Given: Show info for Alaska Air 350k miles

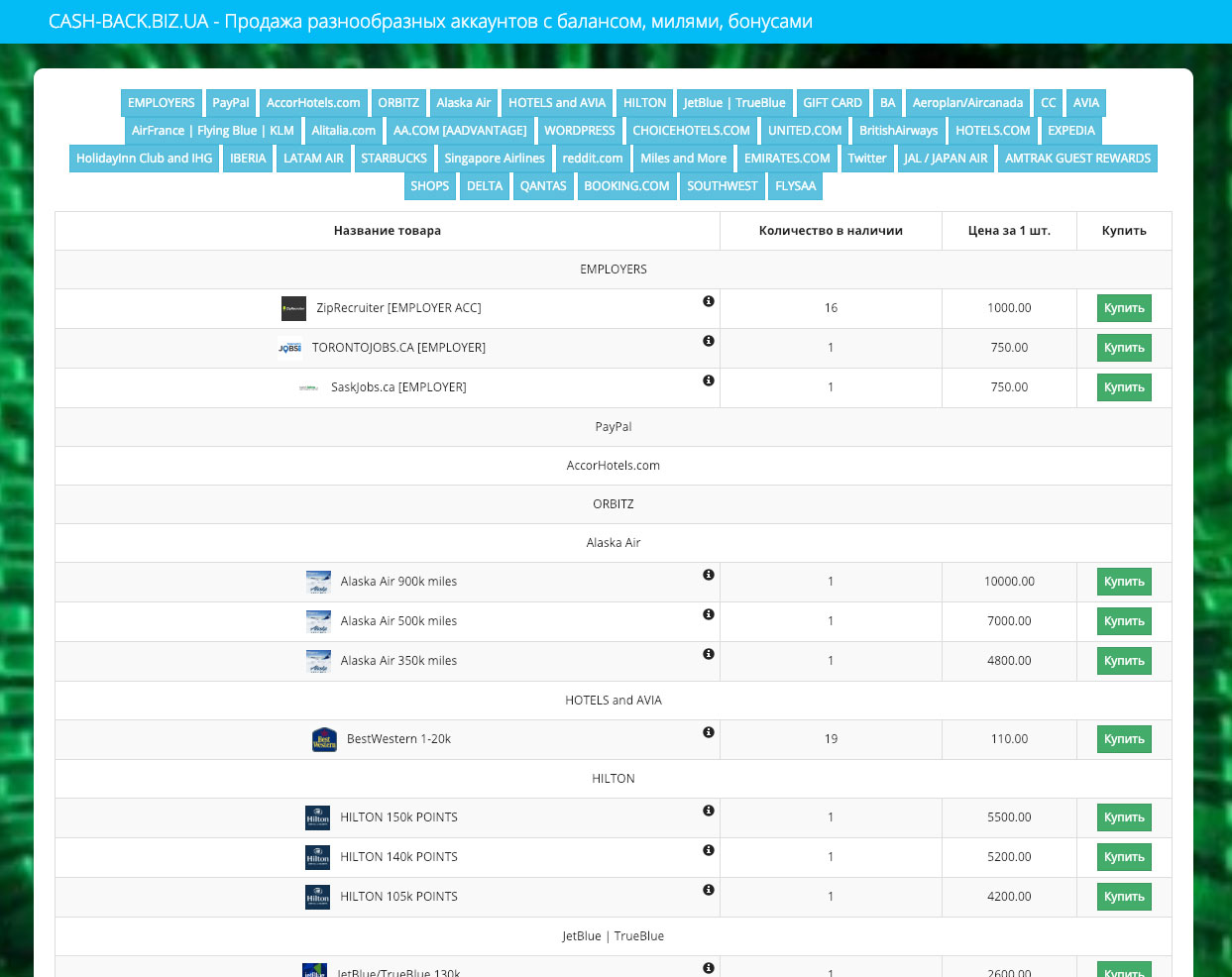Looking at the screenshot, I should point(709,654).
